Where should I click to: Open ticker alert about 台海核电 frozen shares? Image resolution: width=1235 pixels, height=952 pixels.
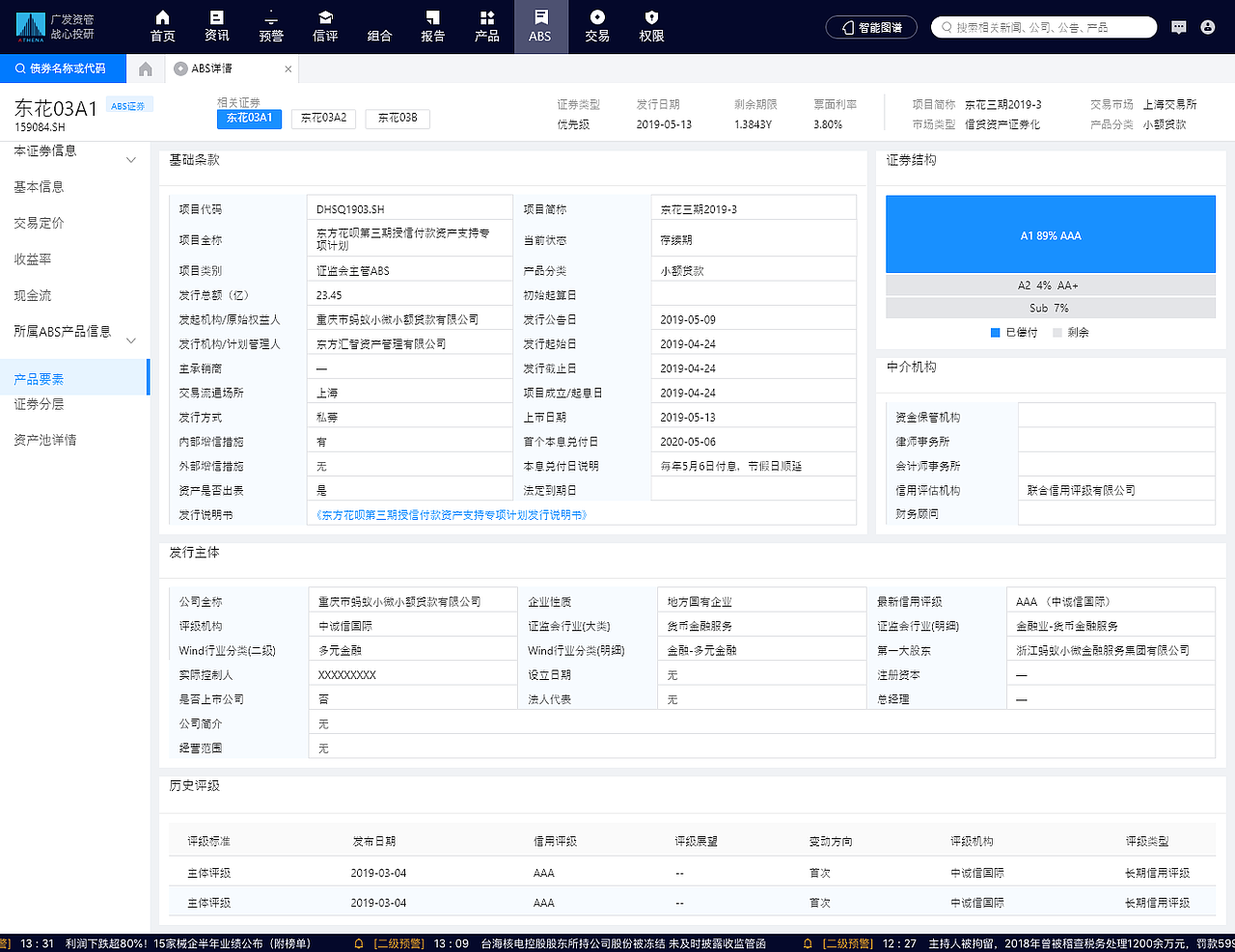[623, 943]
